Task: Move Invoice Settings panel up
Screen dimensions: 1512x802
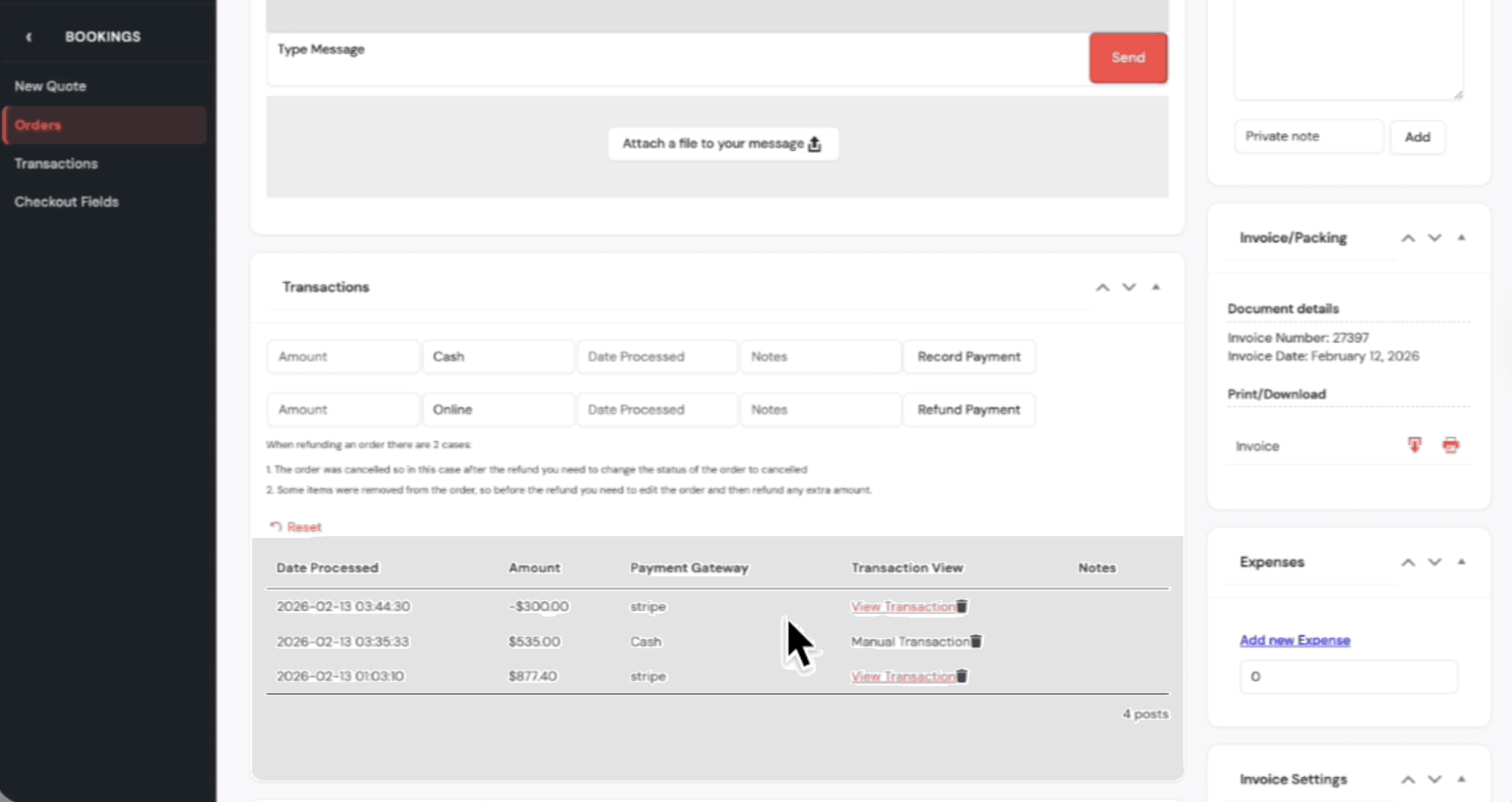Action: tap(1407, 780)
